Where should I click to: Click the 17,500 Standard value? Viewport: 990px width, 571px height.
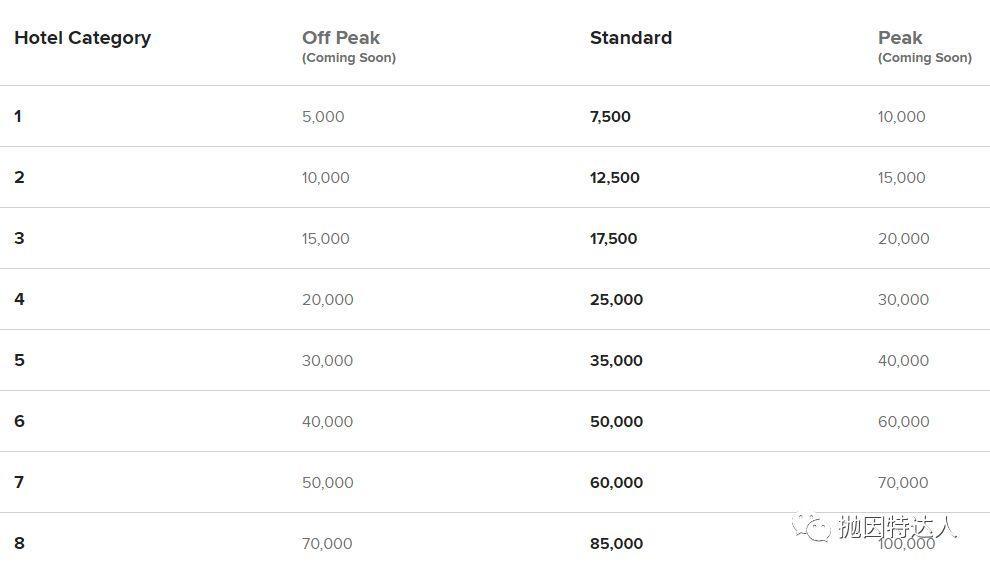613,238
